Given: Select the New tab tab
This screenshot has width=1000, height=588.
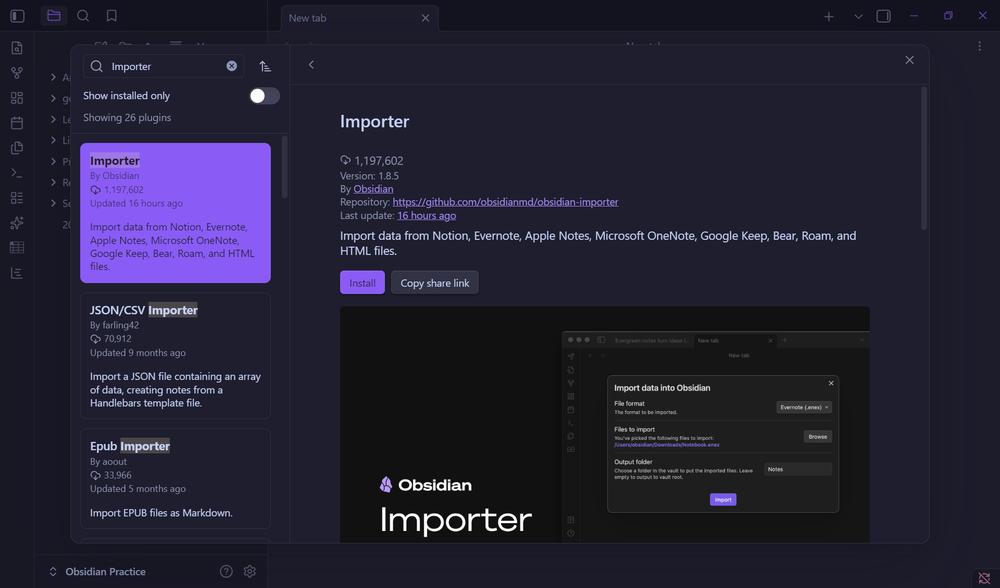Looking at the screenshot, I should point(360,18).
